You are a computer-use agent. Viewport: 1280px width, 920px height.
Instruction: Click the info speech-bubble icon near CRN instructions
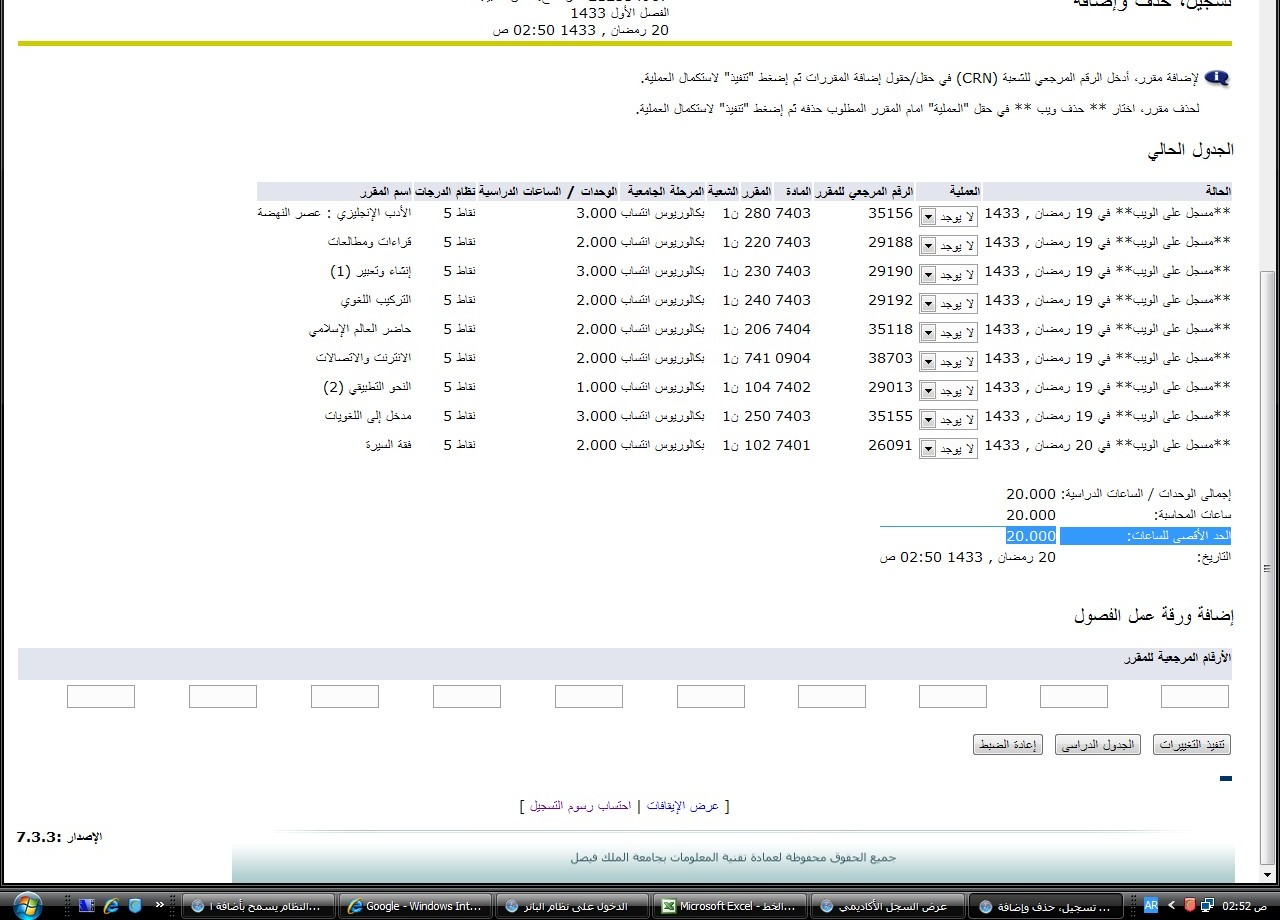click(1217, 78)
